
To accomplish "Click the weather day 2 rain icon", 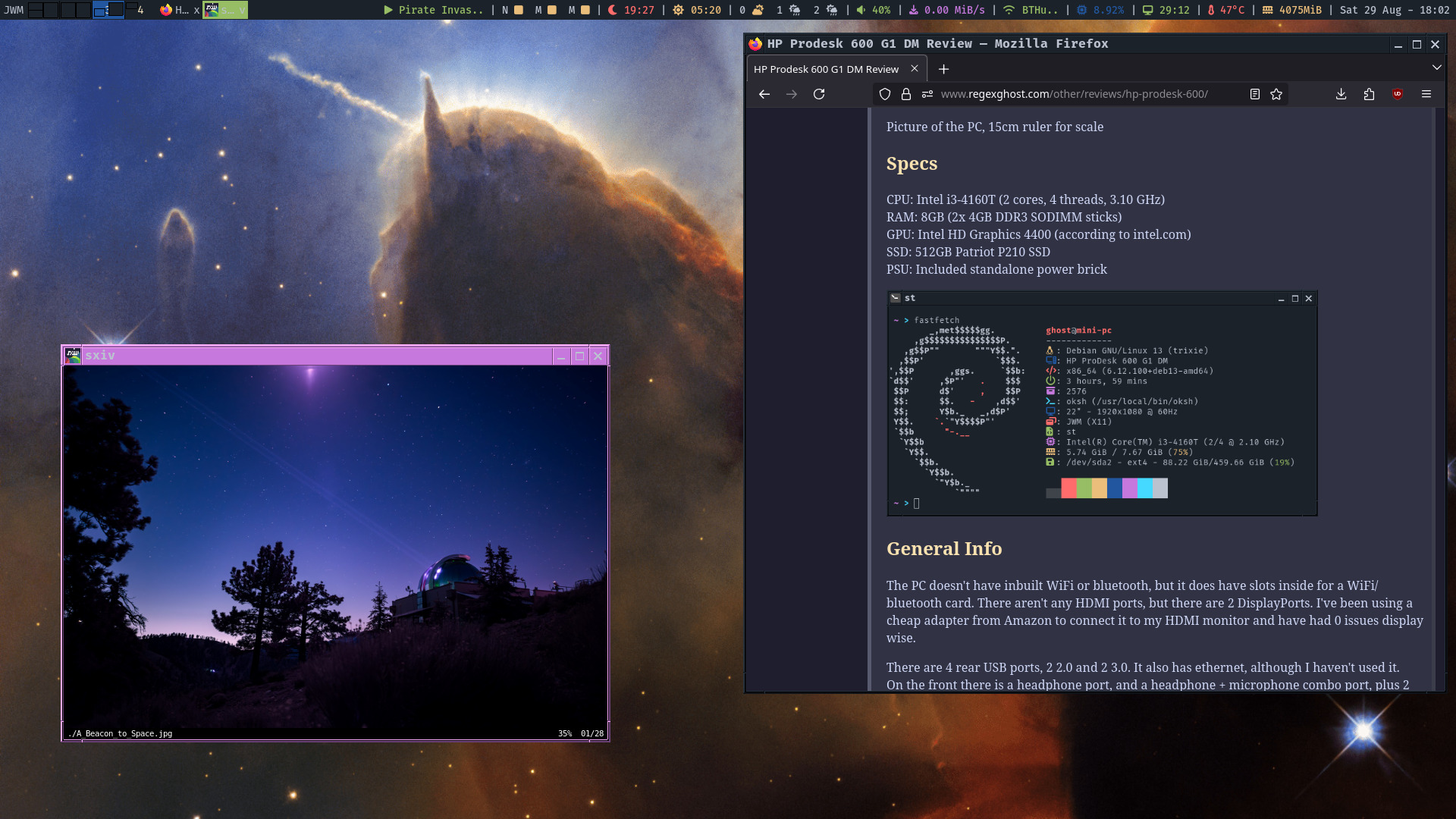I will point(832,10).
